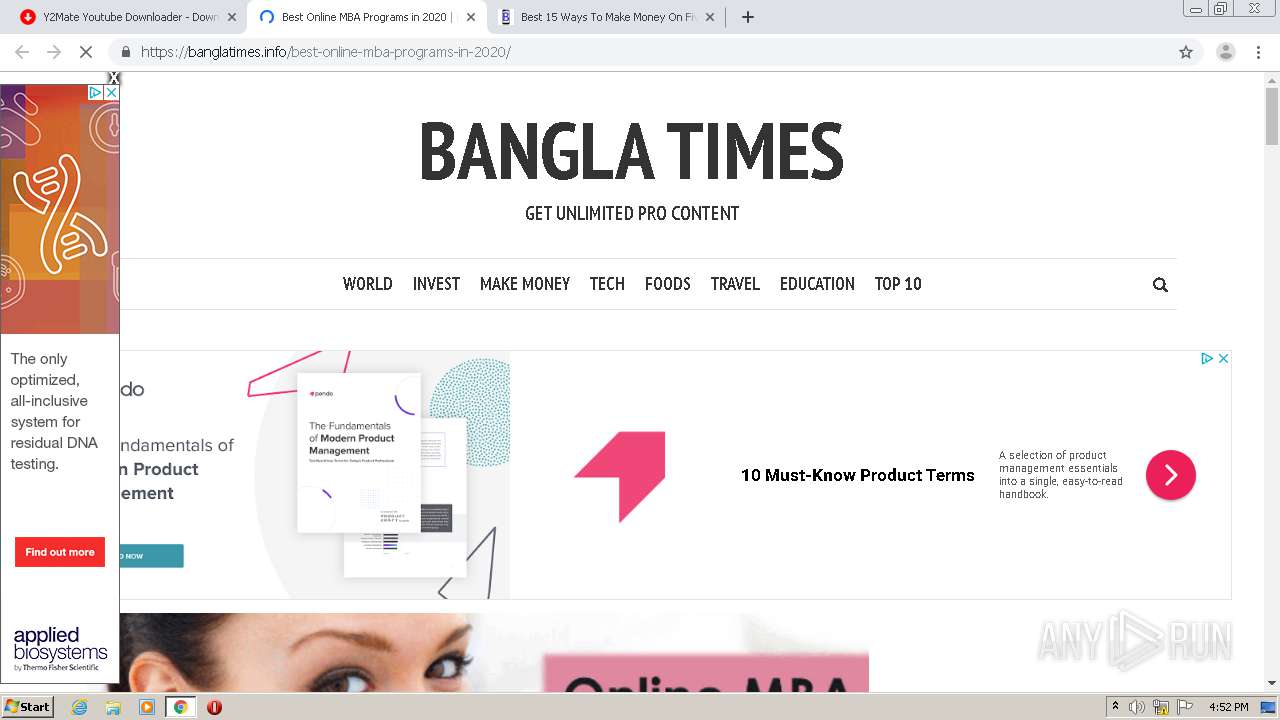Select the Best Online MBA Programs tab
Screen dimensions: 1280x720
coord(368,17)
